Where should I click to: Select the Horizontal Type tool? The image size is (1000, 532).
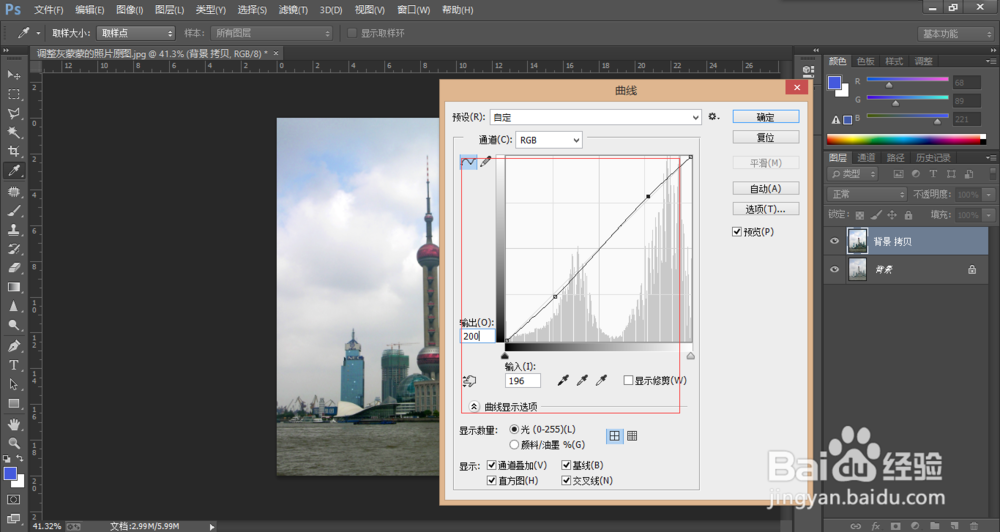click(x=13, y=365)
